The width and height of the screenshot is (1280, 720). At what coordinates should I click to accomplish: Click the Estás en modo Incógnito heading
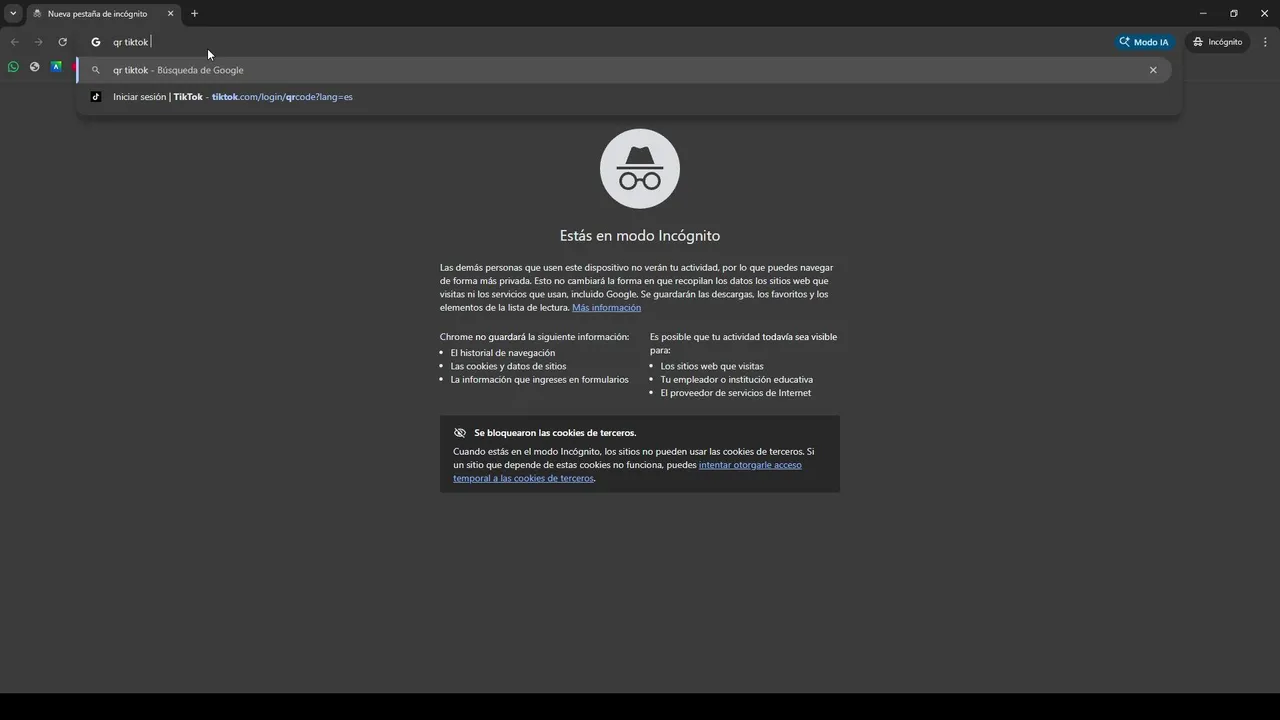coord(640,236)
